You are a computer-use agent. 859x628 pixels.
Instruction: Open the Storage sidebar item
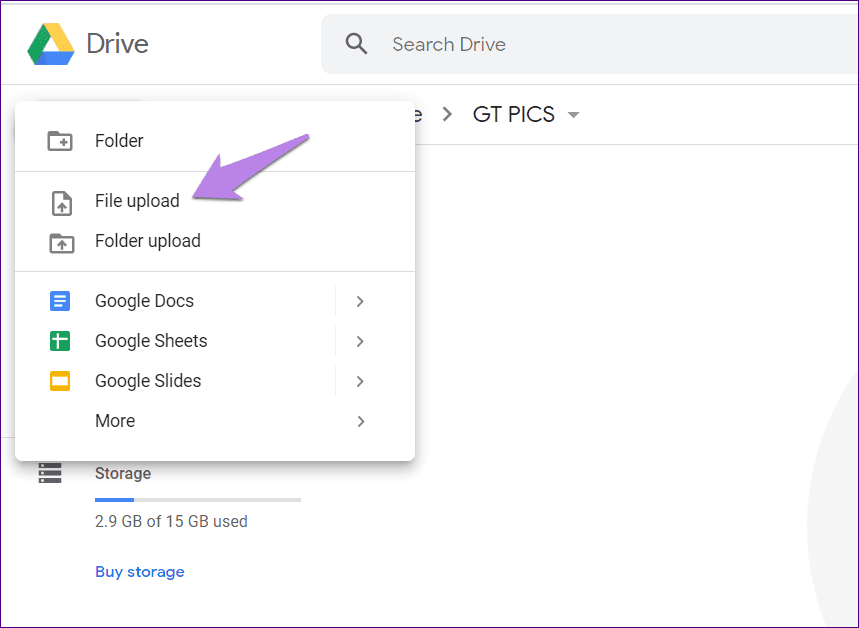pyautogui.click(x=95, y=473)
